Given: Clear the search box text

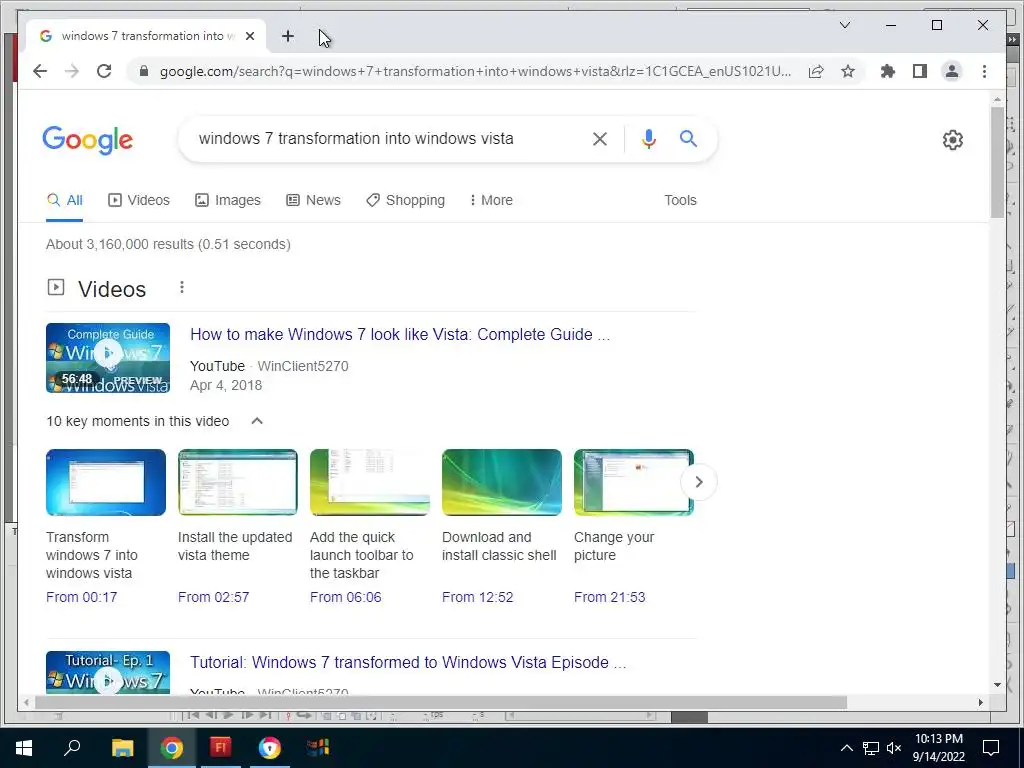Looking at the screenshot, I should coord(600,138).
